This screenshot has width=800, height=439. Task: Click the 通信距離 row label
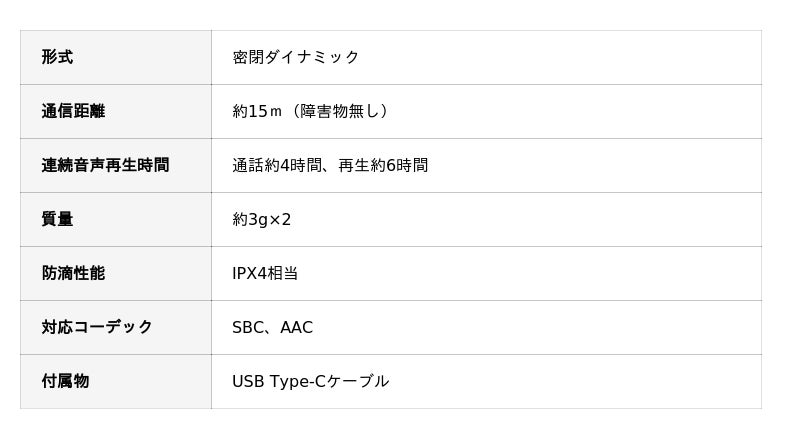(x=73, y=111)
